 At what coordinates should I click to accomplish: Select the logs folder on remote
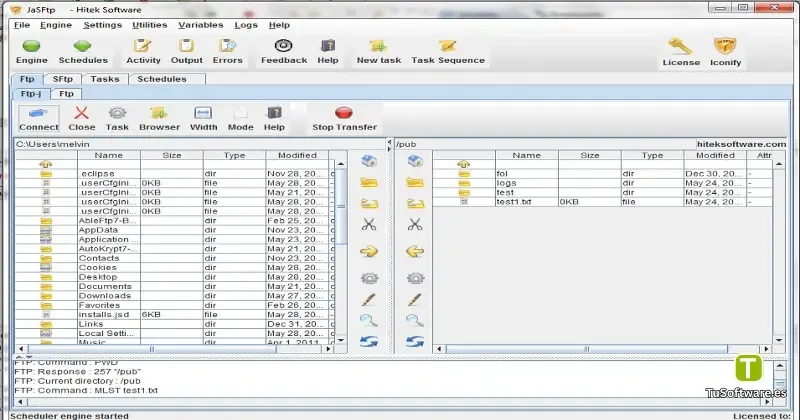pyautogui.click(x=603, y=183)
